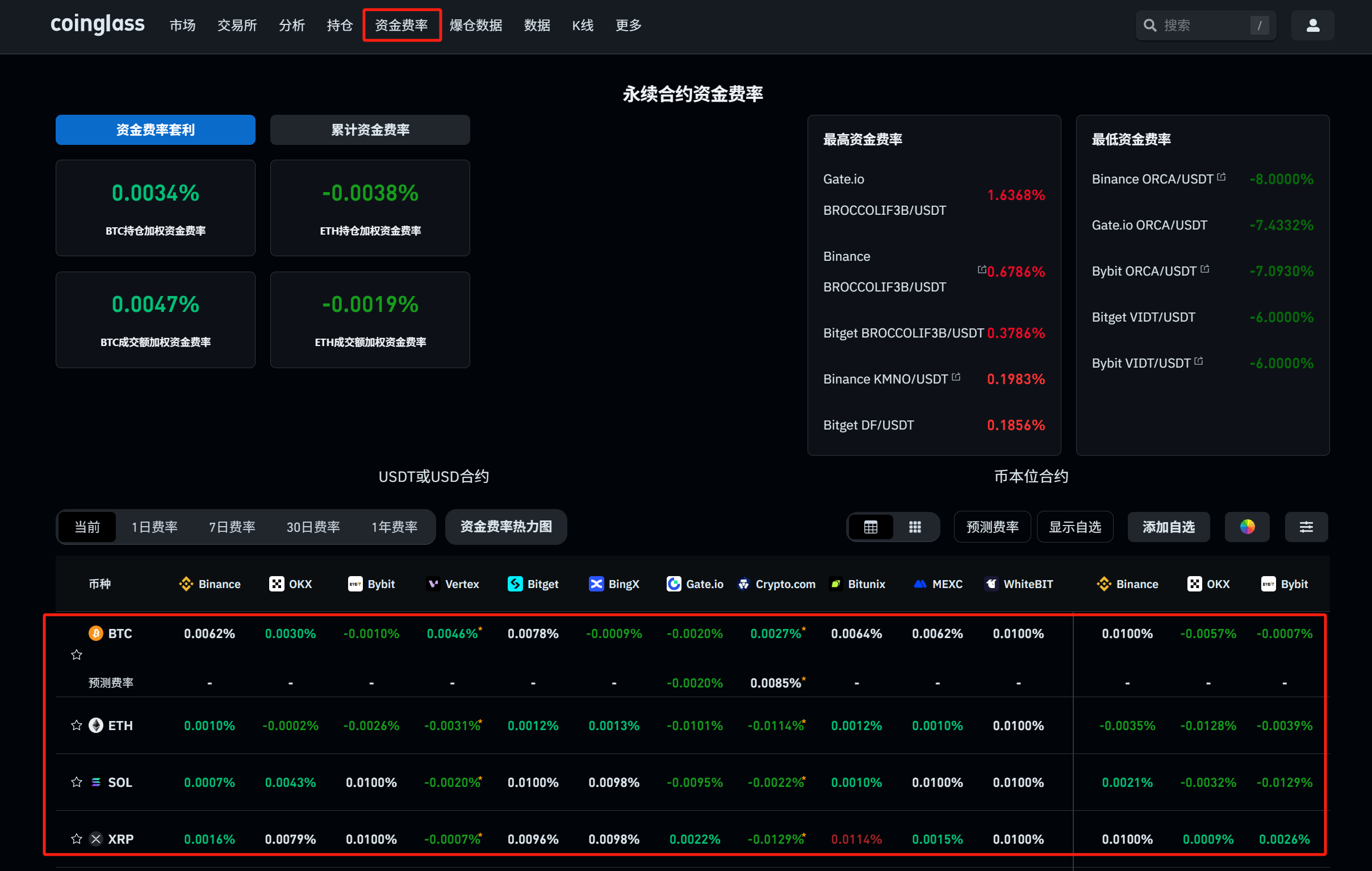Screen dimensions: 1372x871
Task: Click the user account profile icon
Action: [1312, 25]
